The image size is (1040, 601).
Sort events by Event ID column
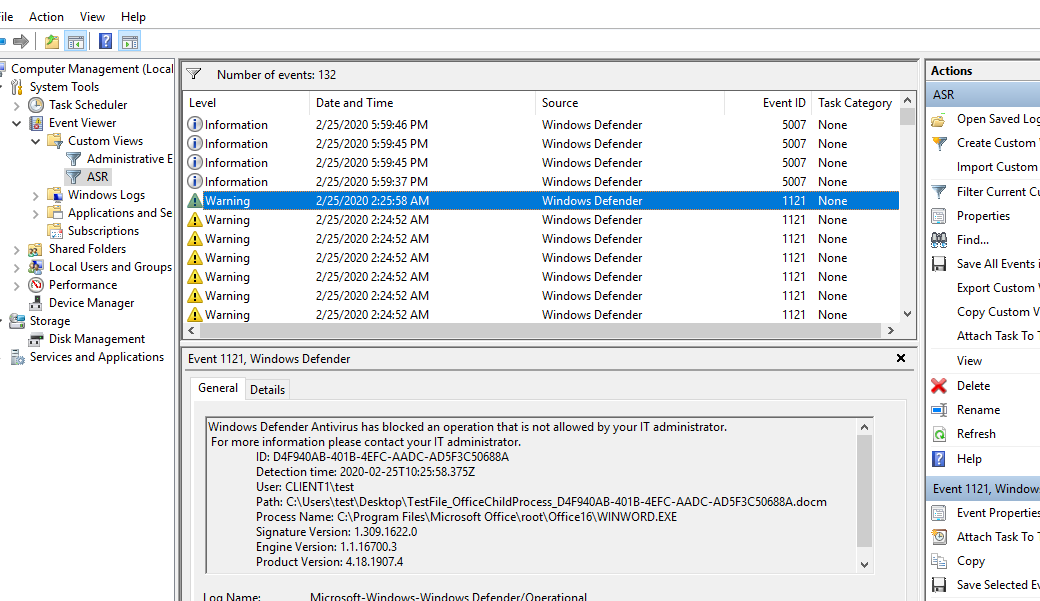[767, 103]
